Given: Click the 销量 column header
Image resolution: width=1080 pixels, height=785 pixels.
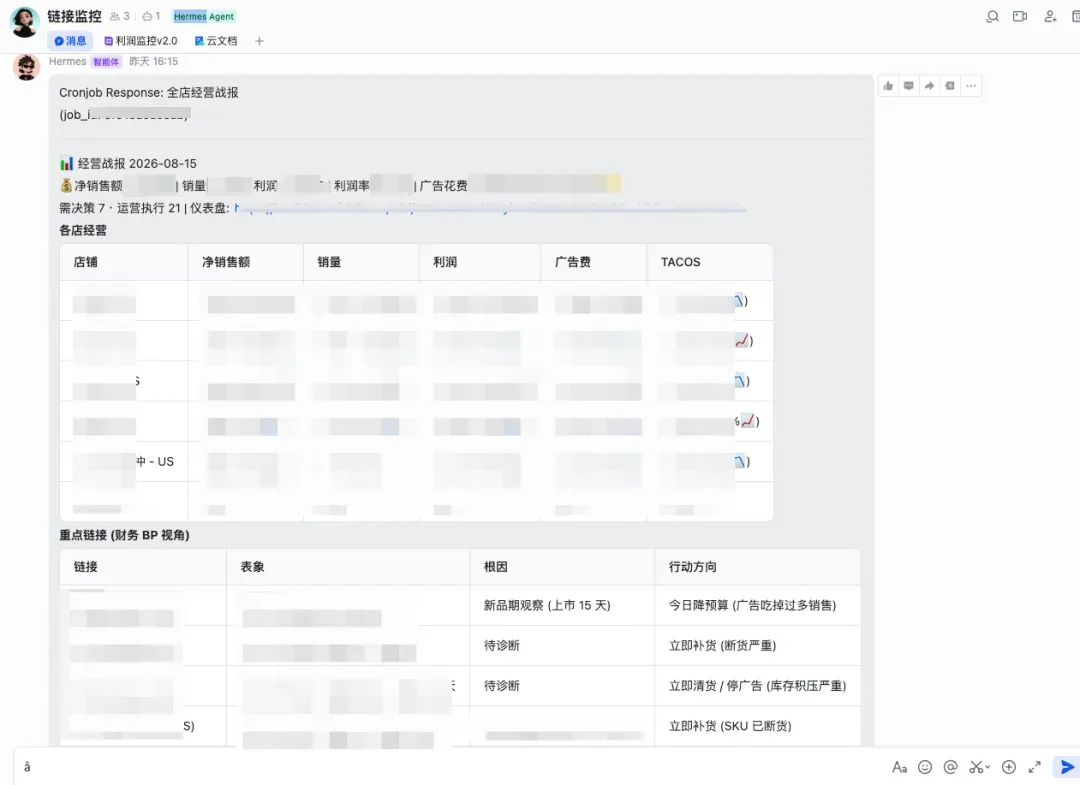Looking at the screenshot, I should [329, 262].
